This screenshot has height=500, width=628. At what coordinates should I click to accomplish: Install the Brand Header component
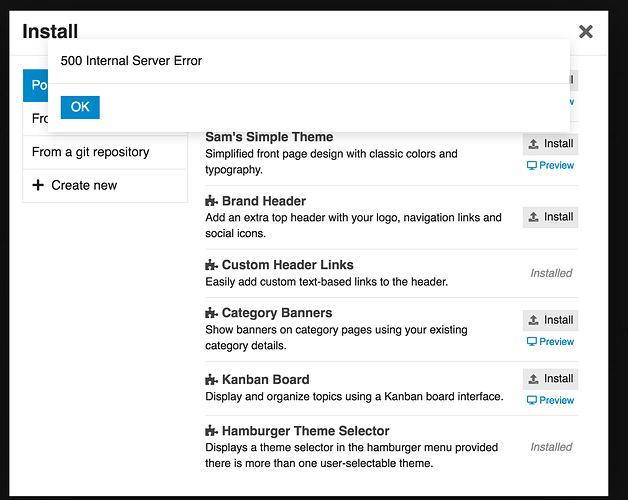[x=550, y=217]
